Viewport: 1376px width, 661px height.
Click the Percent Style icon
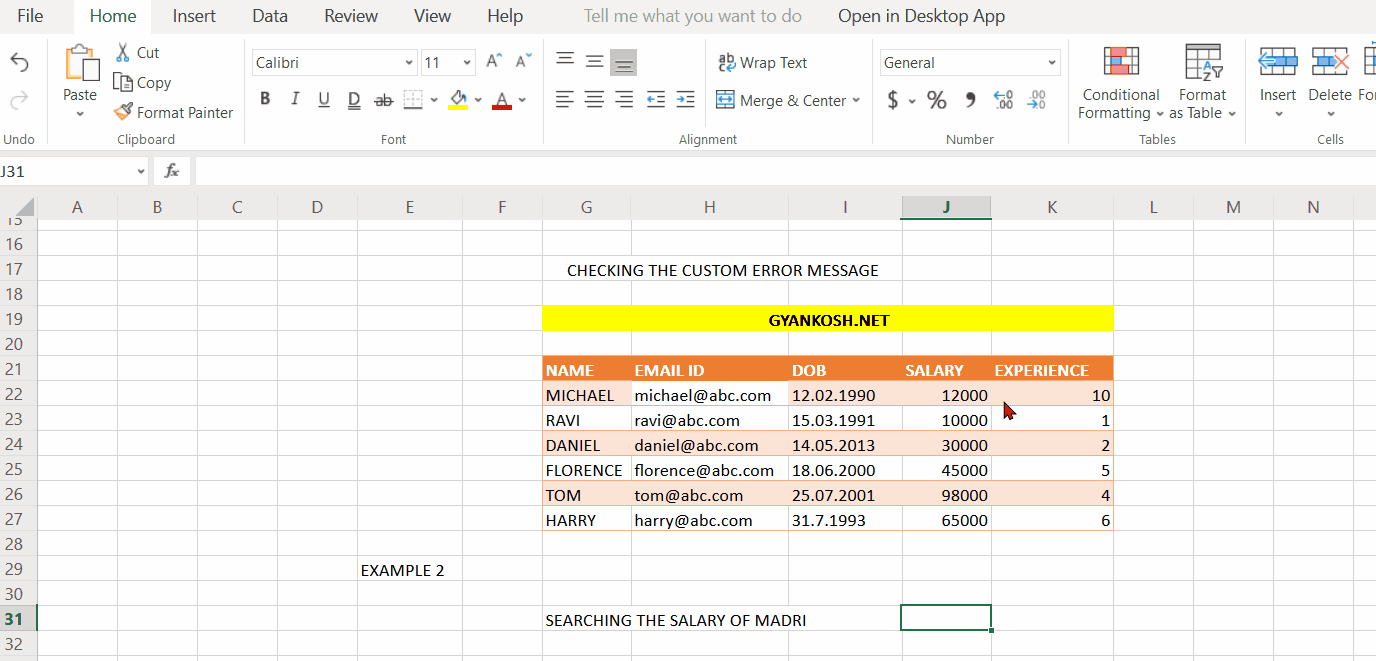click(936, 99)
